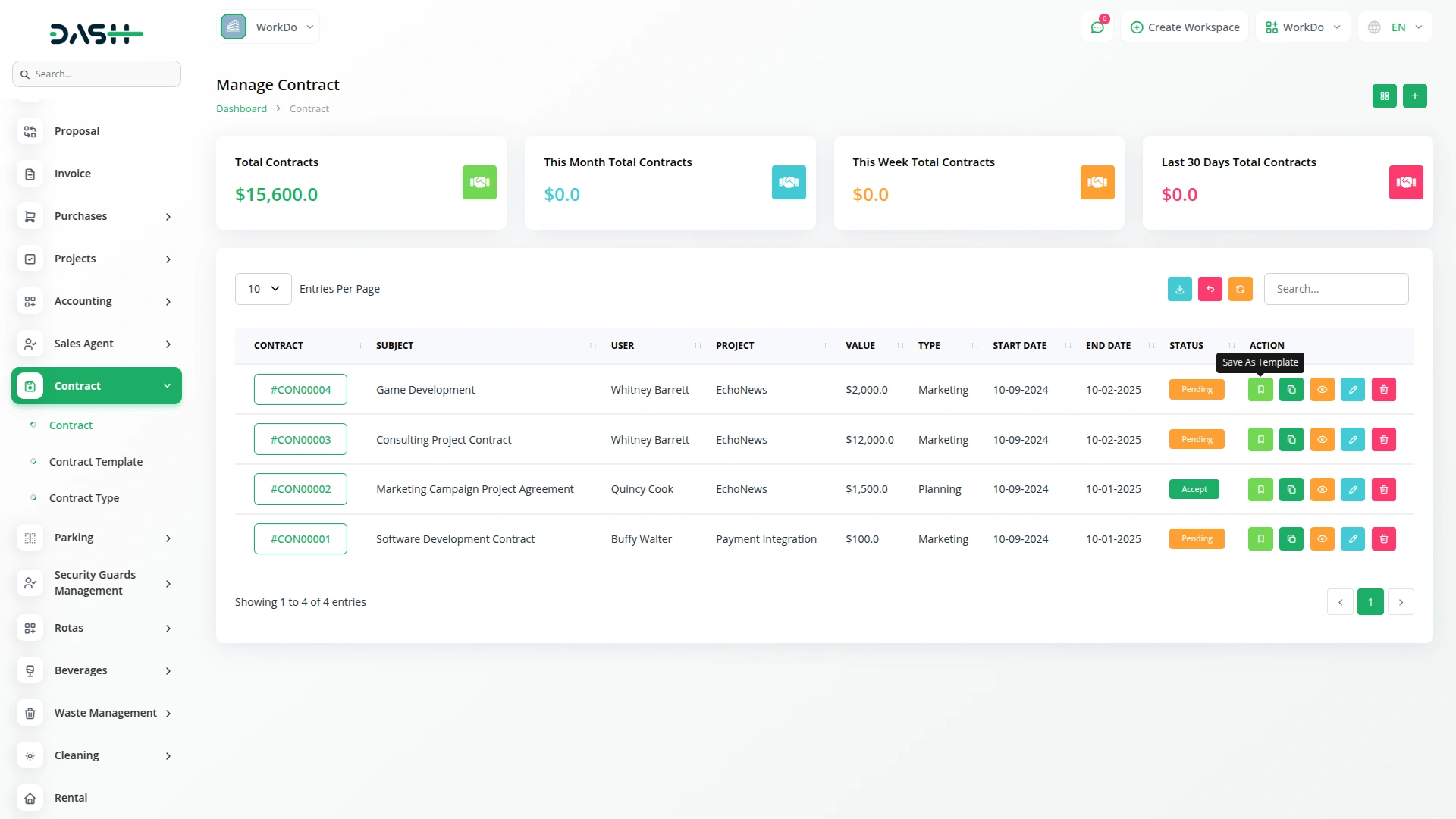The width and height of the screenshot is (1456, 819).
Task: Open the entries per page dropdown
Action: [x=263, y=289]
